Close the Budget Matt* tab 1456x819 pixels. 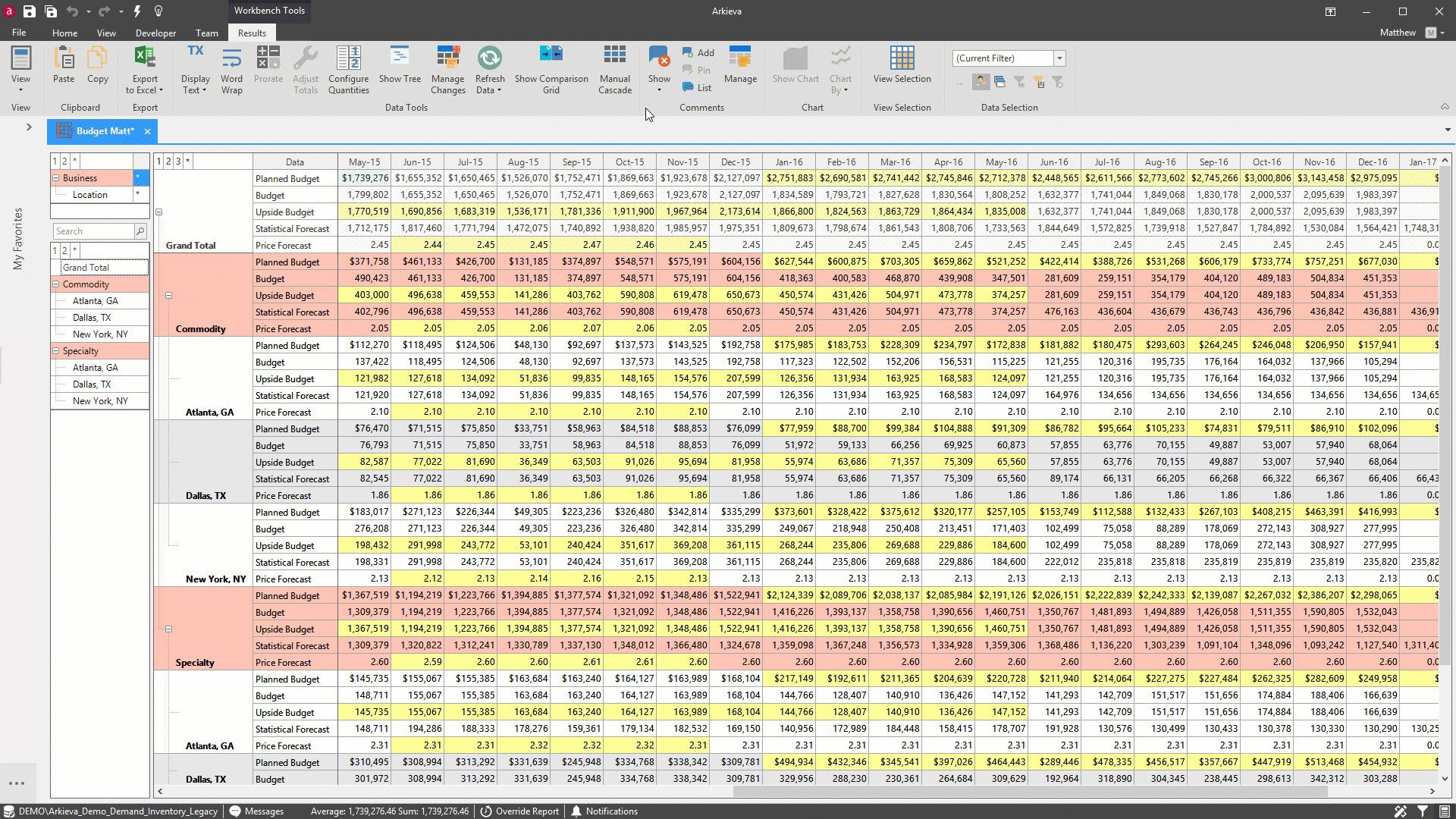pyautogui.click(x=147, y=131)
